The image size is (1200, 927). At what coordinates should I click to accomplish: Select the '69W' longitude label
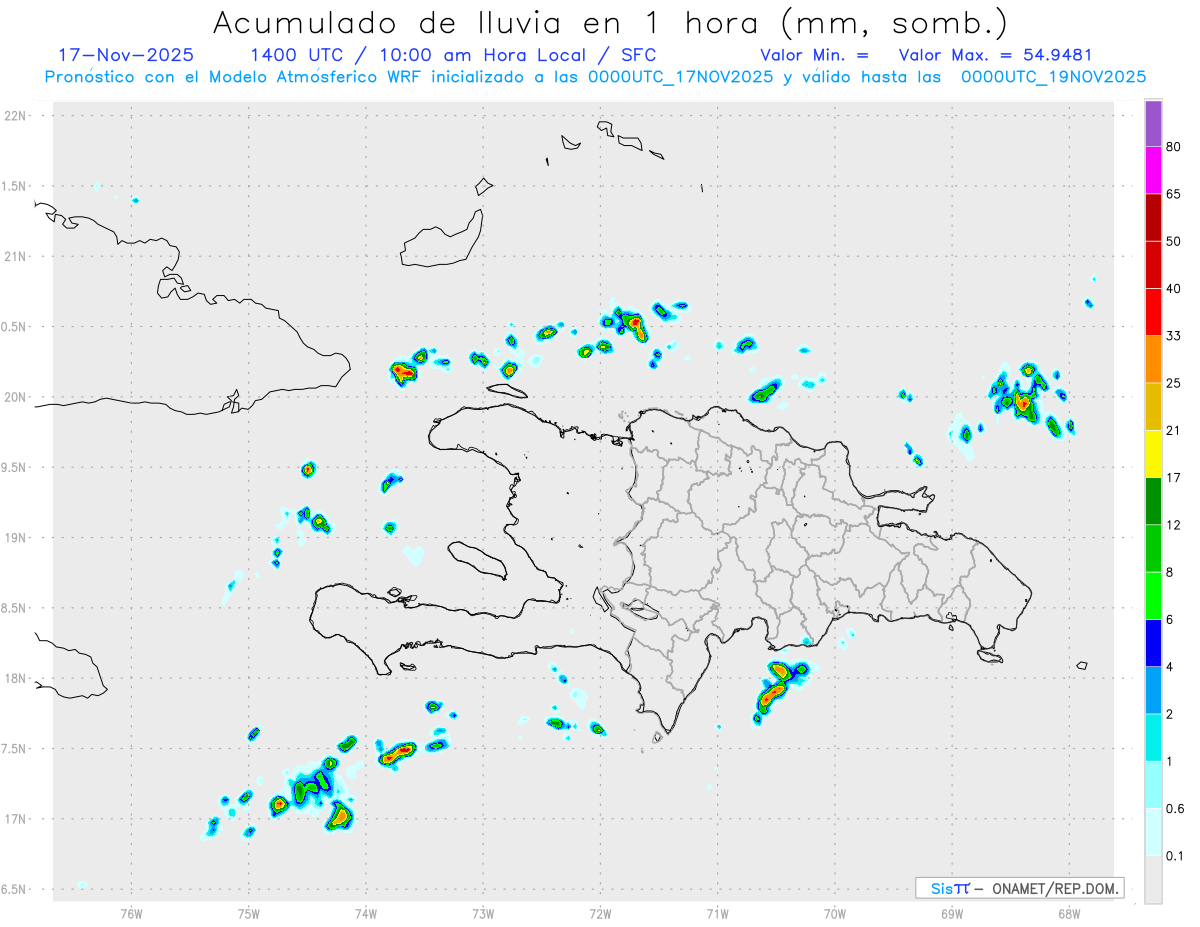tap(952, 913)
